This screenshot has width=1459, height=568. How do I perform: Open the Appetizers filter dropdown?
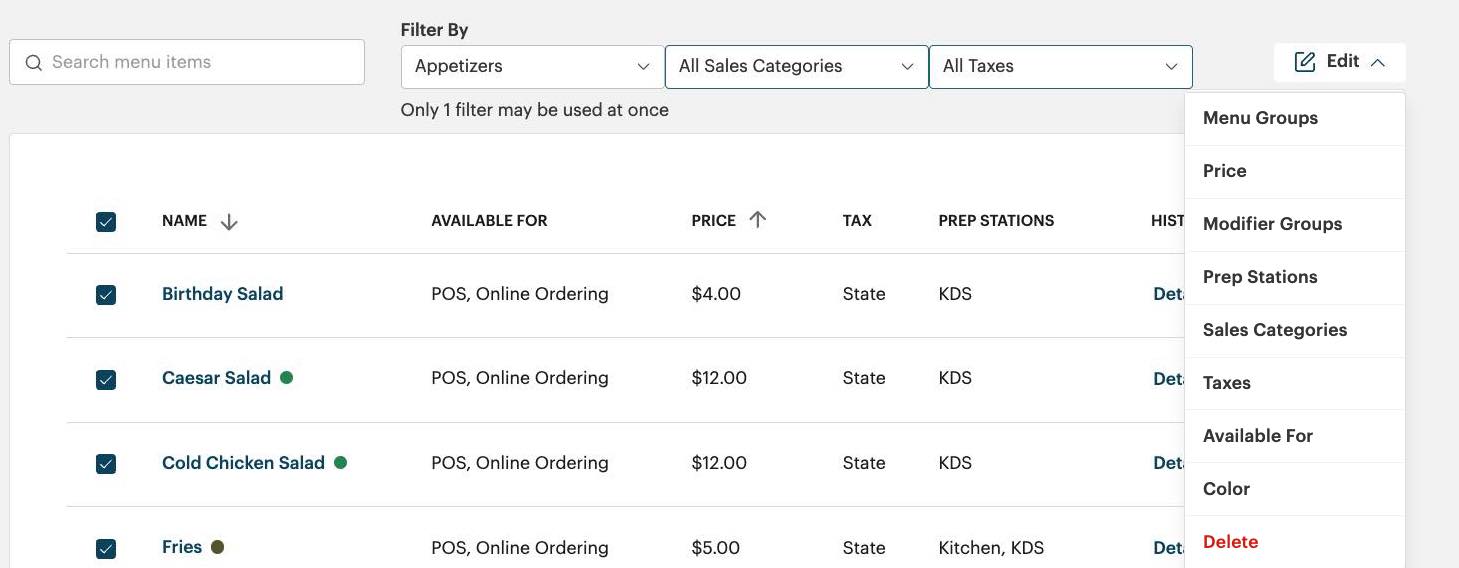532,66
